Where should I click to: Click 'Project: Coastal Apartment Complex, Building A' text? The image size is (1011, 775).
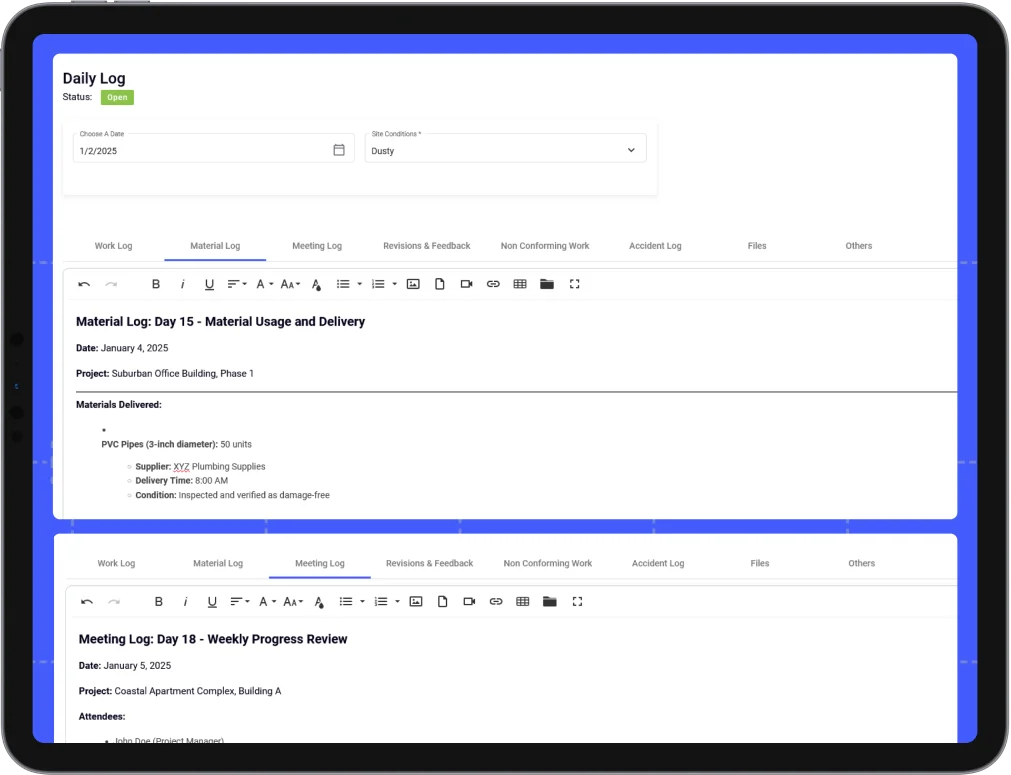tap(180, 691)
